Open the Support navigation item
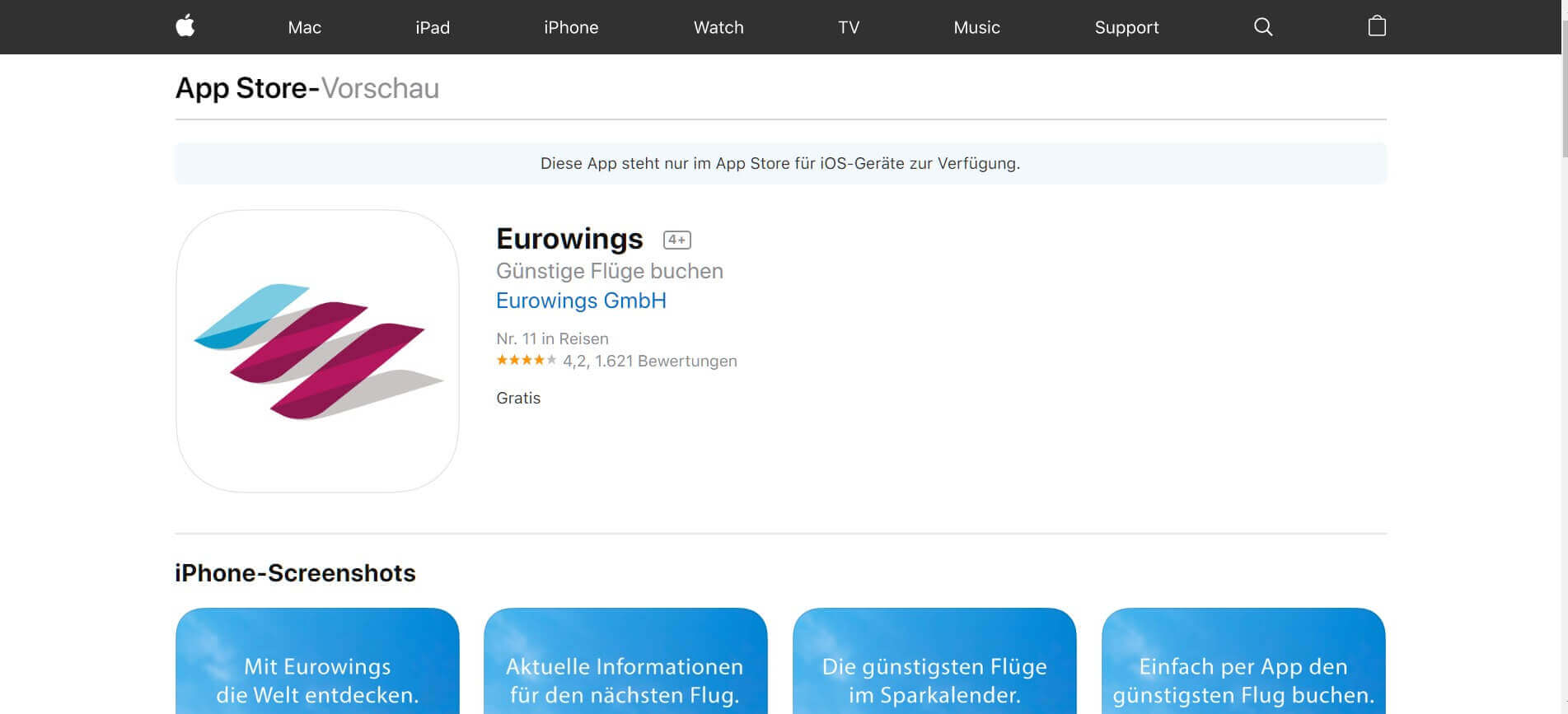This screenshot has height=714, width=1568. click(1126, 27)
